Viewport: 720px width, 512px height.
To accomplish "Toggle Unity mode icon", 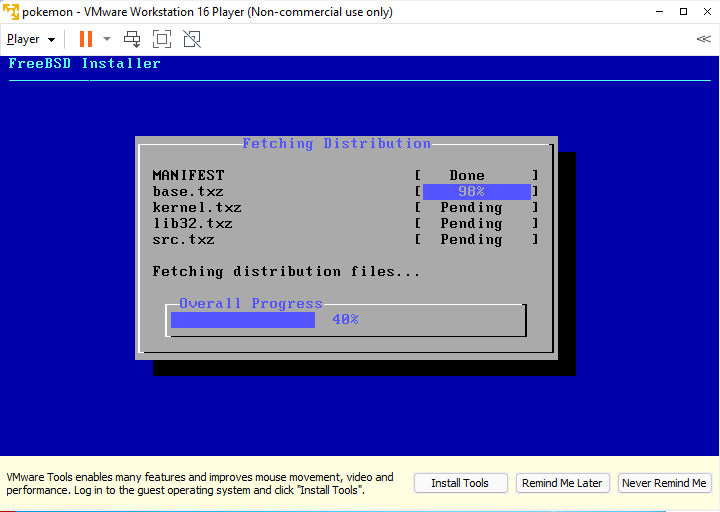I will point(192,39).
